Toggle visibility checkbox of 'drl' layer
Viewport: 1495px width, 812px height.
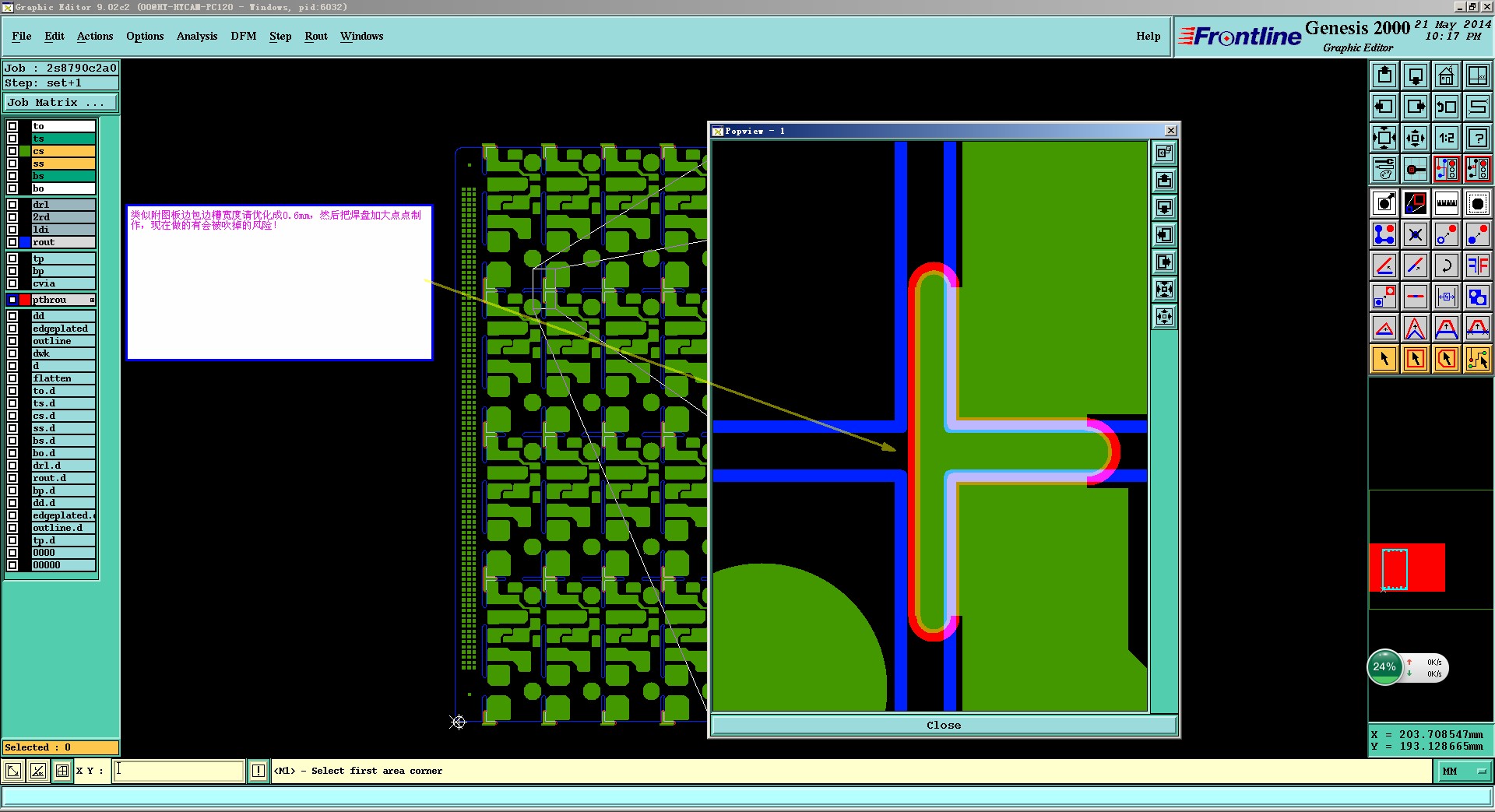(12, 205)
